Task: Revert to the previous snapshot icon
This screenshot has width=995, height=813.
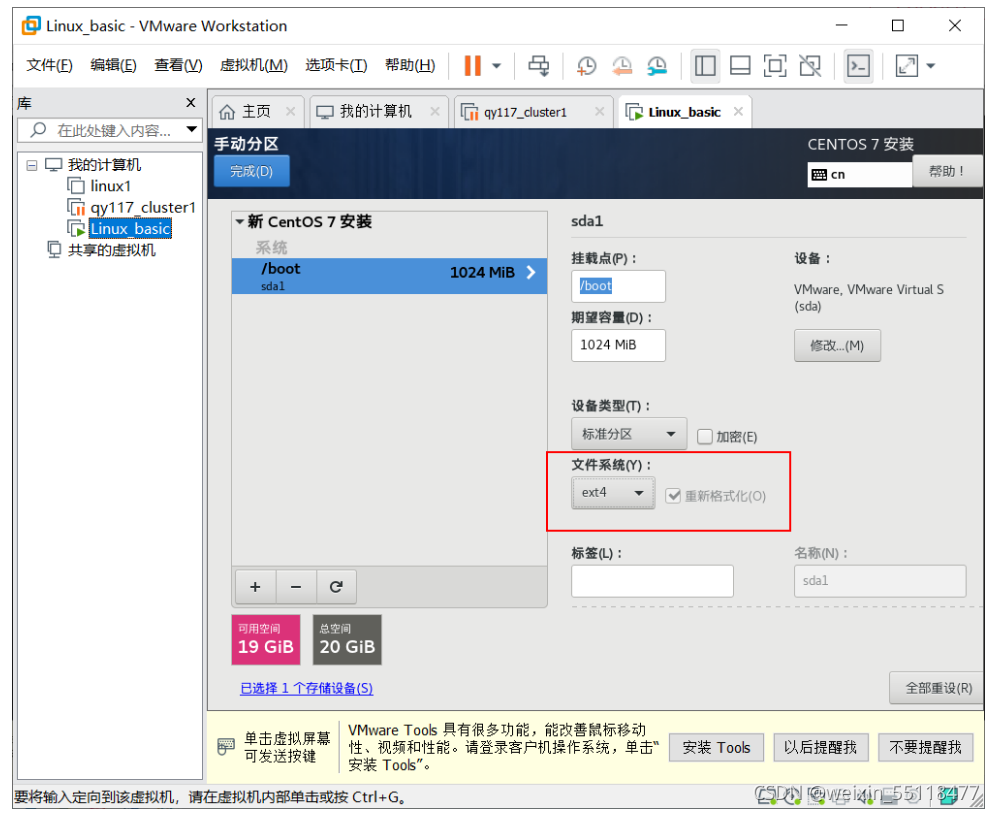Action: tap(622, 65)
